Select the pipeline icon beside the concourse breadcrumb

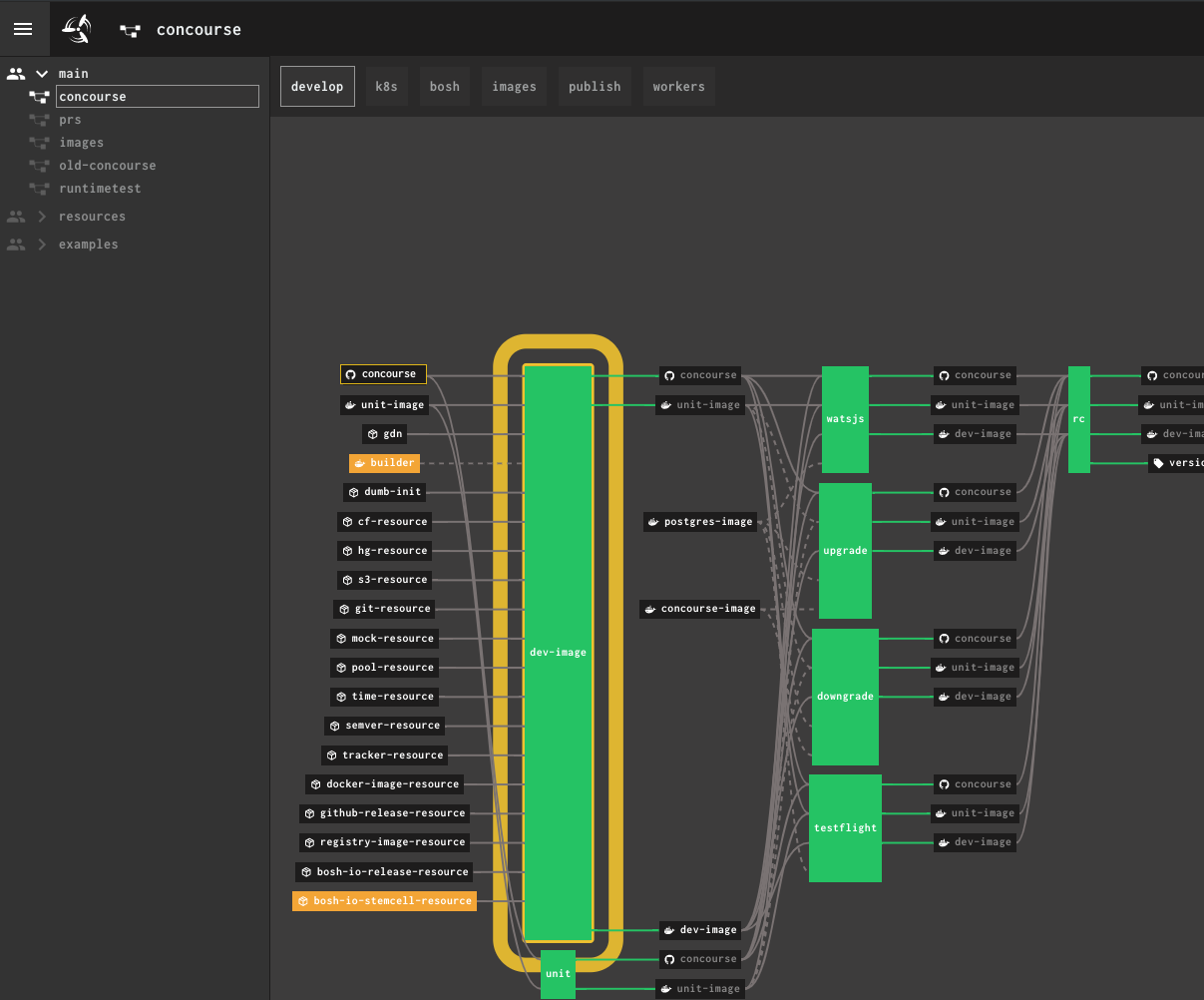click(130, 30)
